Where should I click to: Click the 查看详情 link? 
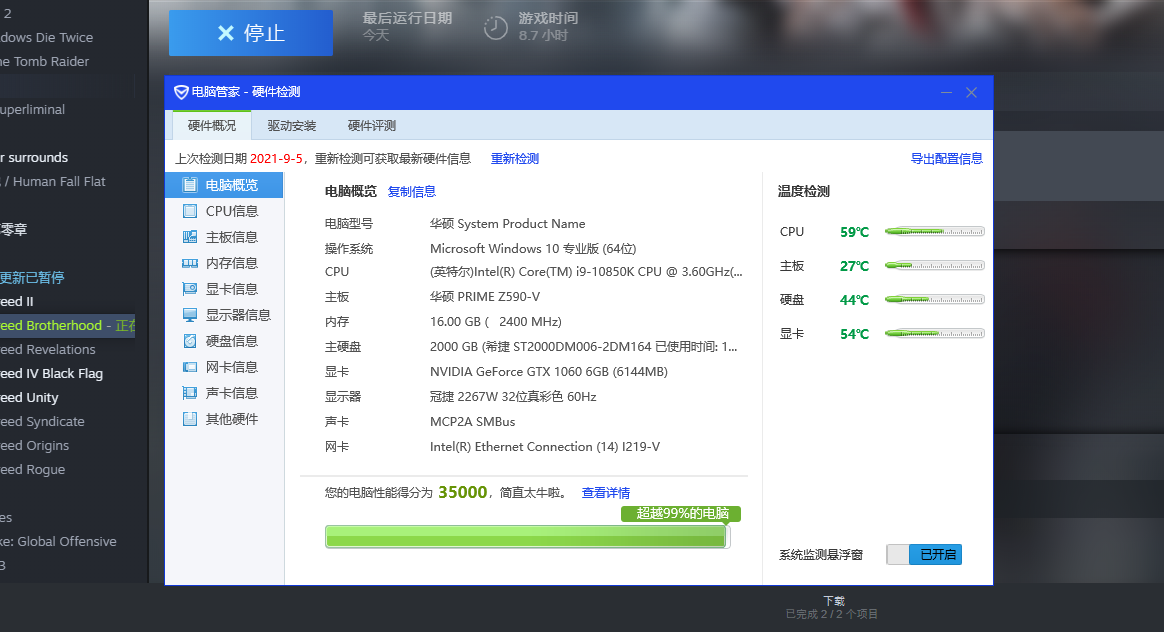pos(606,492)
